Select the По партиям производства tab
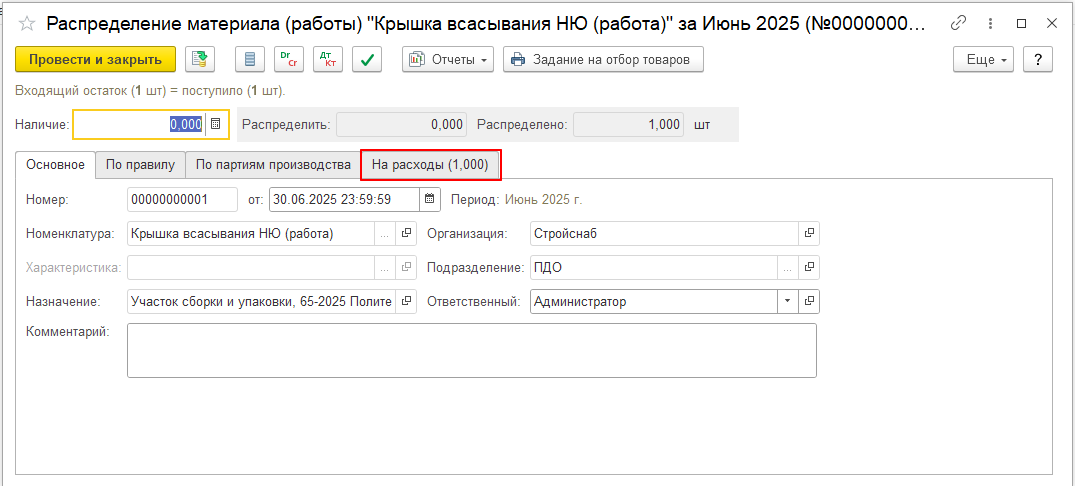The width and height of the screenshot is (1075, 486). click(273, 165)
